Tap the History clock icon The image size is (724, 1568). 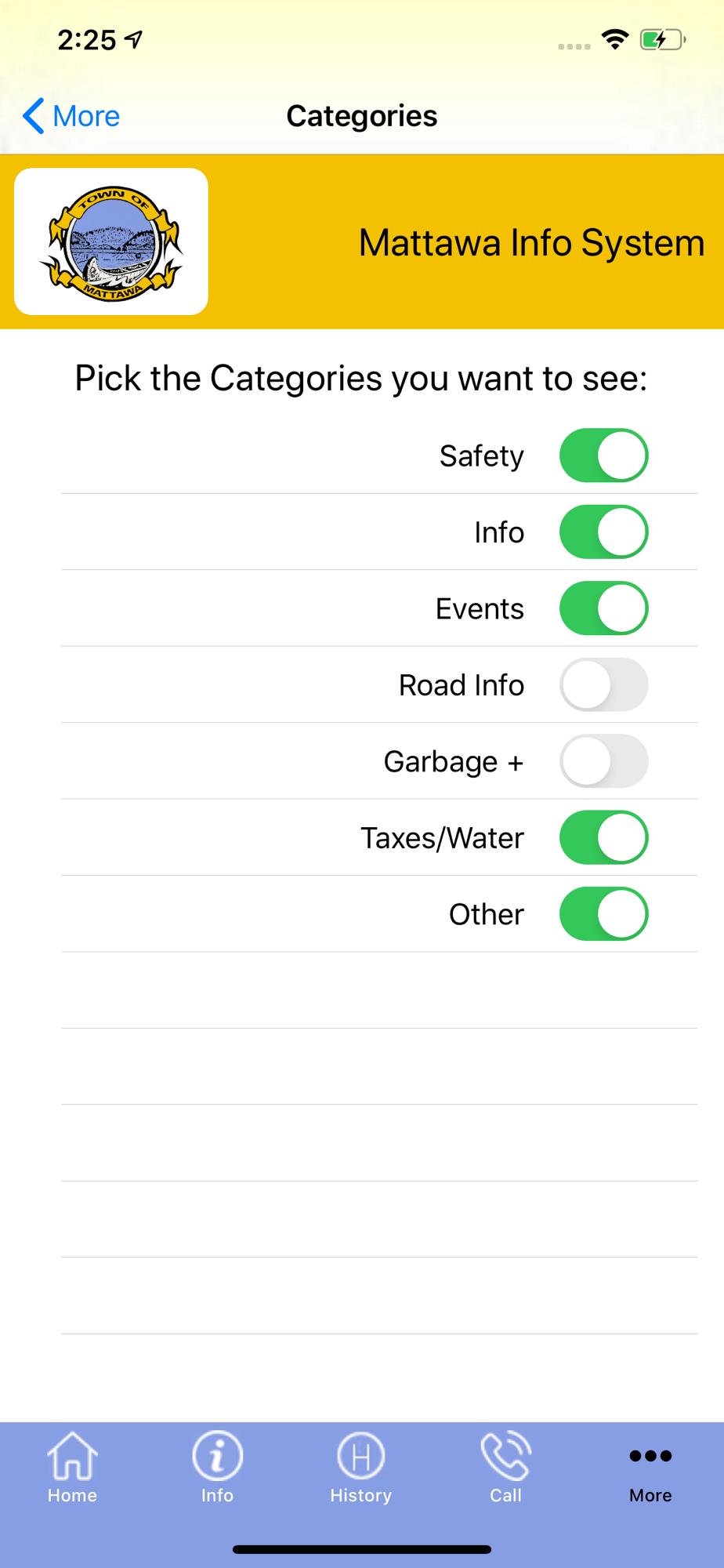360,1457
